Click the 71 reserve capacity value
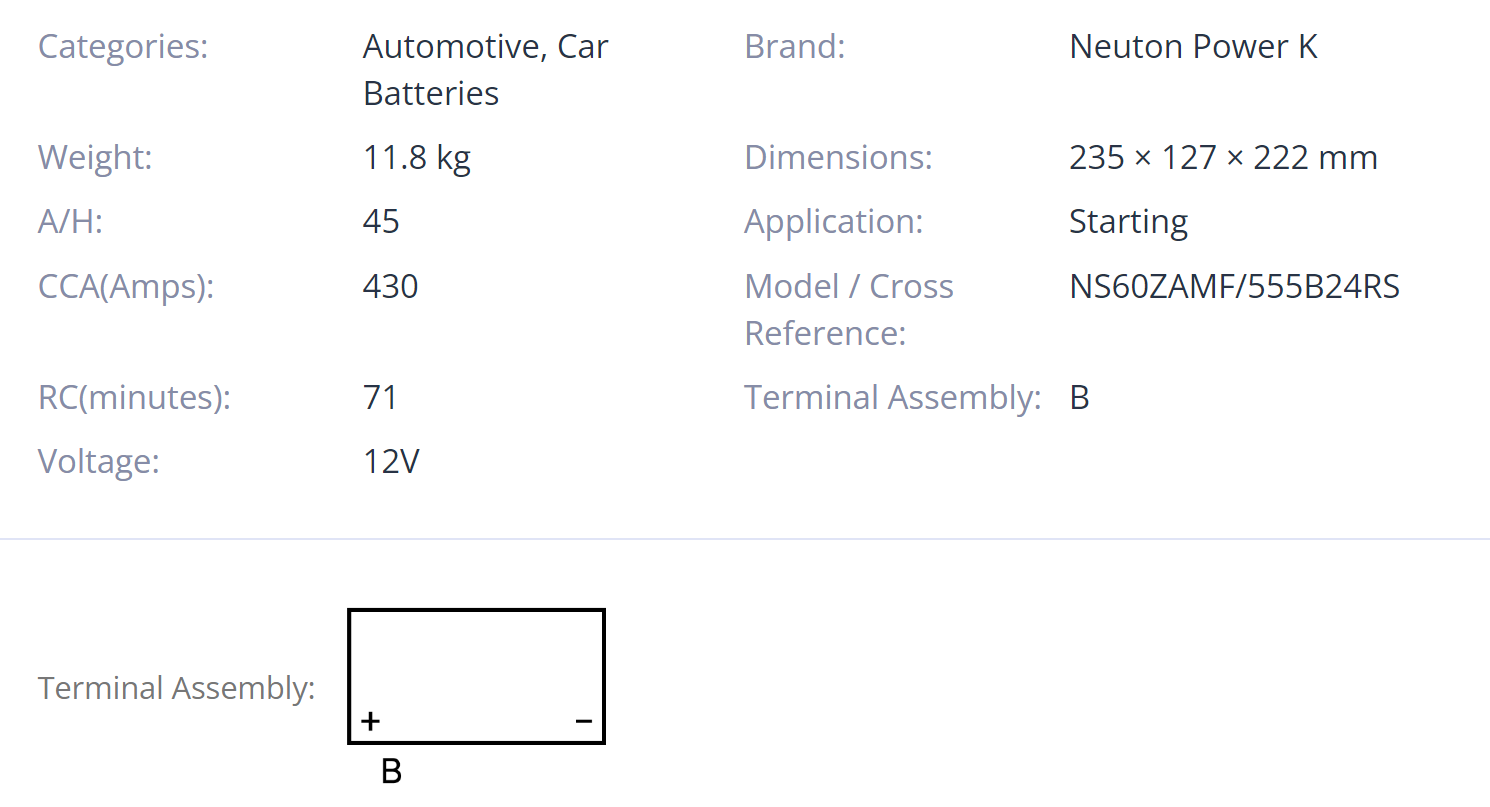 (x=380, y=398)
